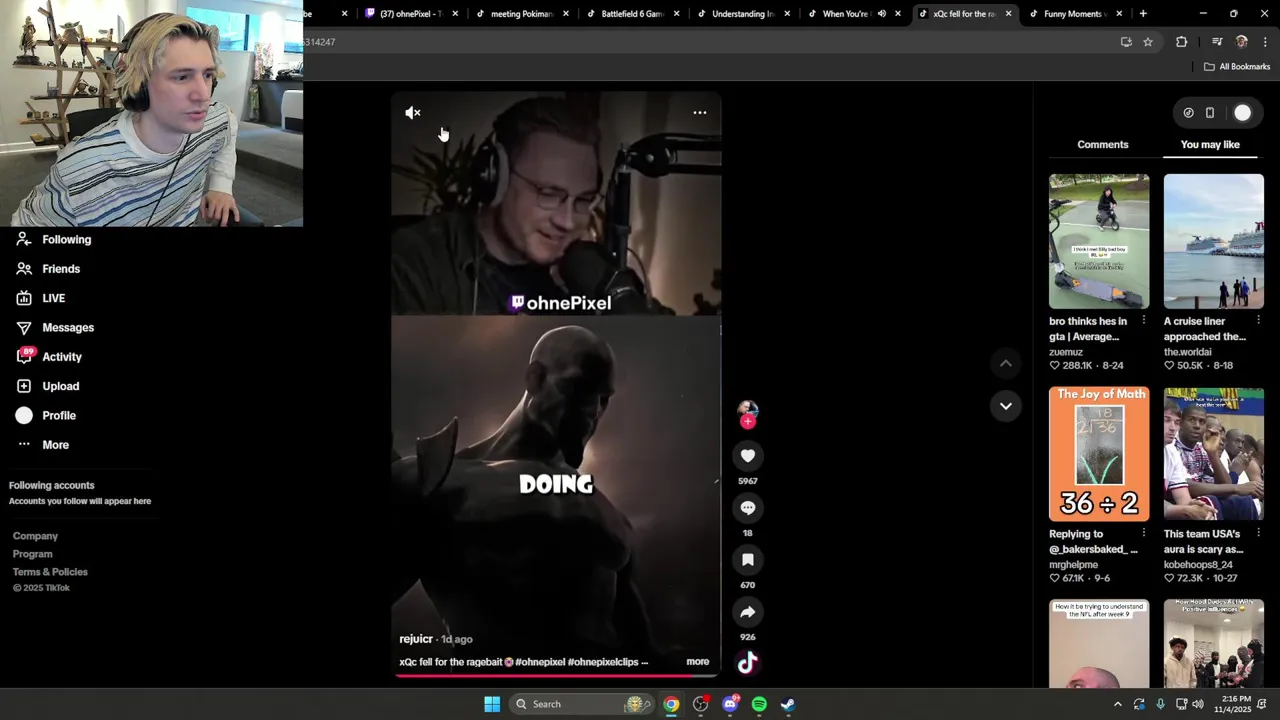Go to previous video with up chevron
The width and height of the screenshot is (1280, 720).
tap(1006, 364)
